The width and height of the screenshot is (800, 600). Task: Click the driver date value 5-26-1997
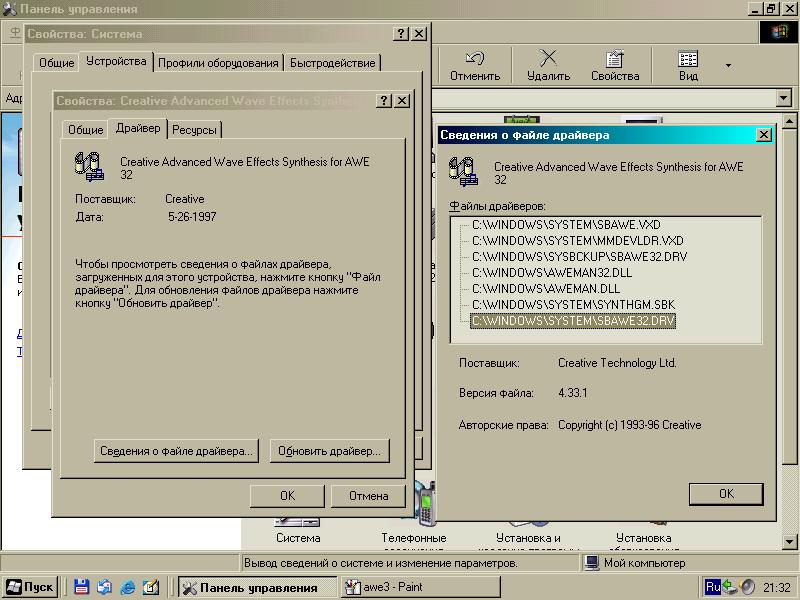click(192, 217)
